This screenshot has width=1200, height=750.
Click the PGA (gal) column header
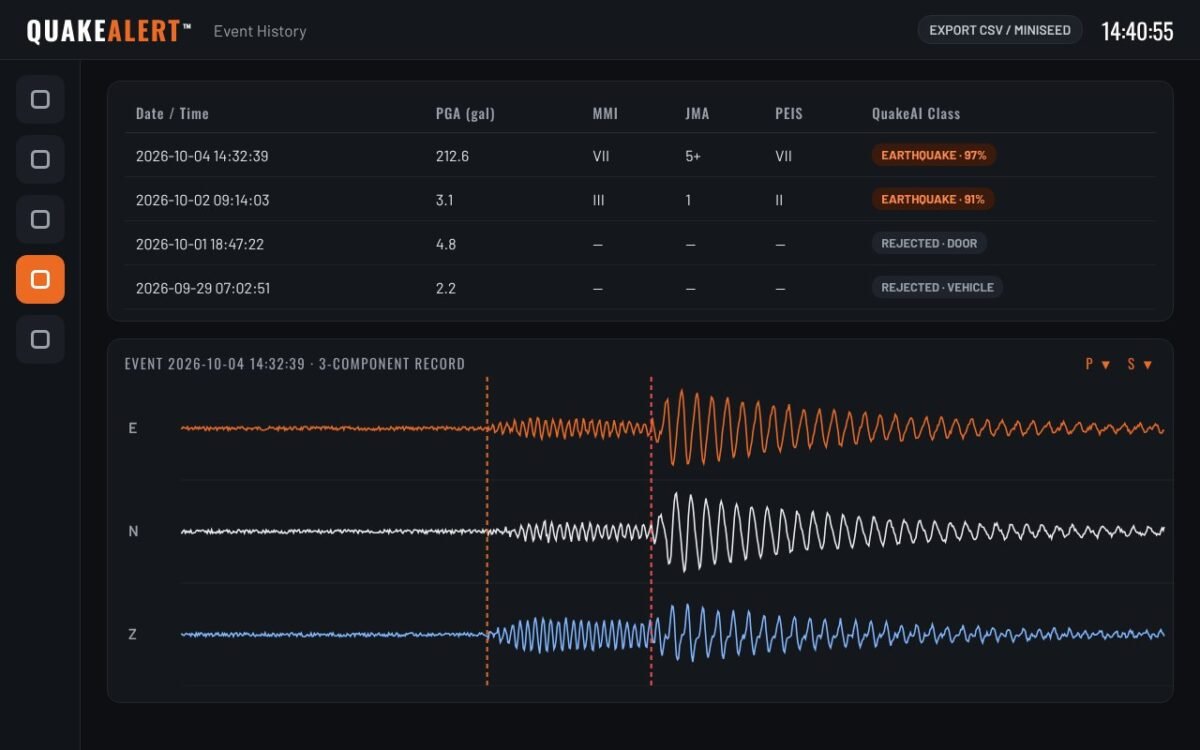click(x=465, y=113)
